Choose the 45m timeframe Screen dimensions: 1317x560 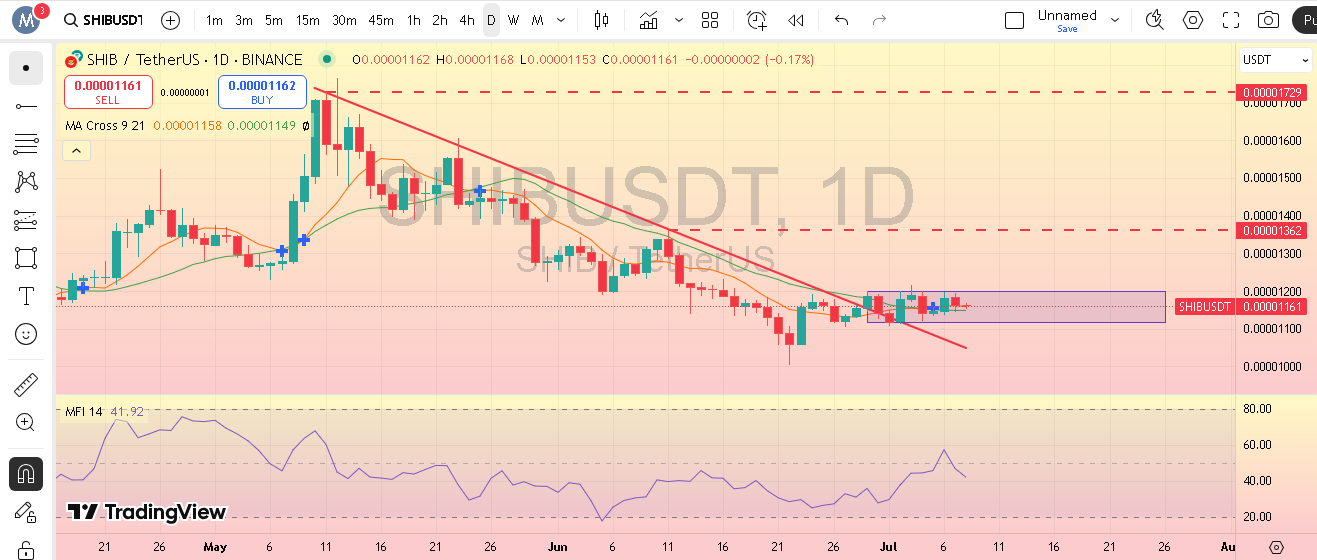(381, 20)
